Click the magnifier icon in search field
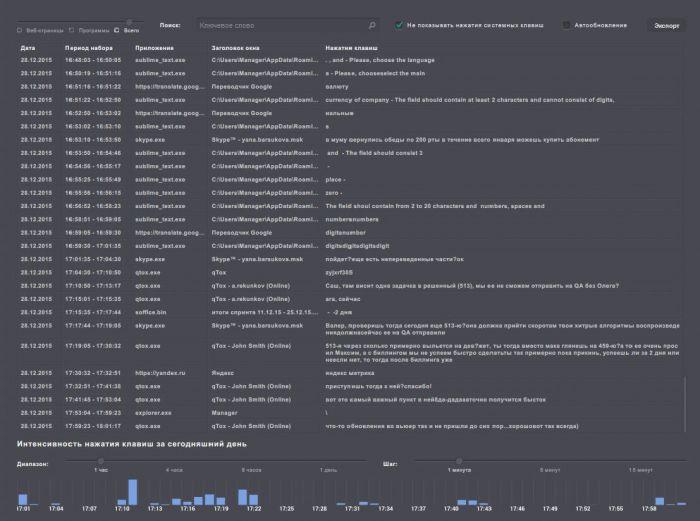 [373, 25]
